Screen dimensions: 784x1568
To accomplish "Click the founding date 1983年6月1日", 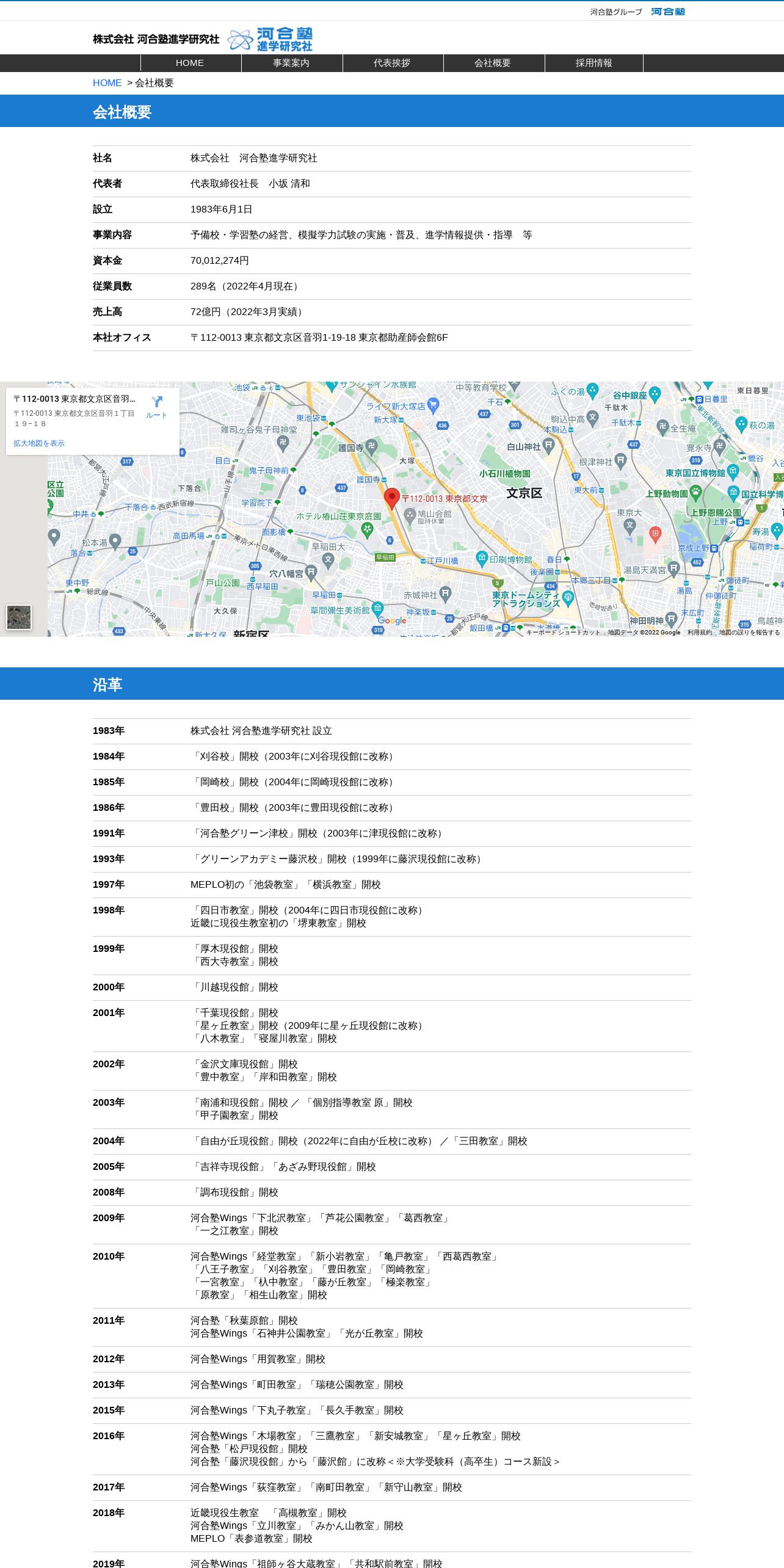I will [222, 209].
